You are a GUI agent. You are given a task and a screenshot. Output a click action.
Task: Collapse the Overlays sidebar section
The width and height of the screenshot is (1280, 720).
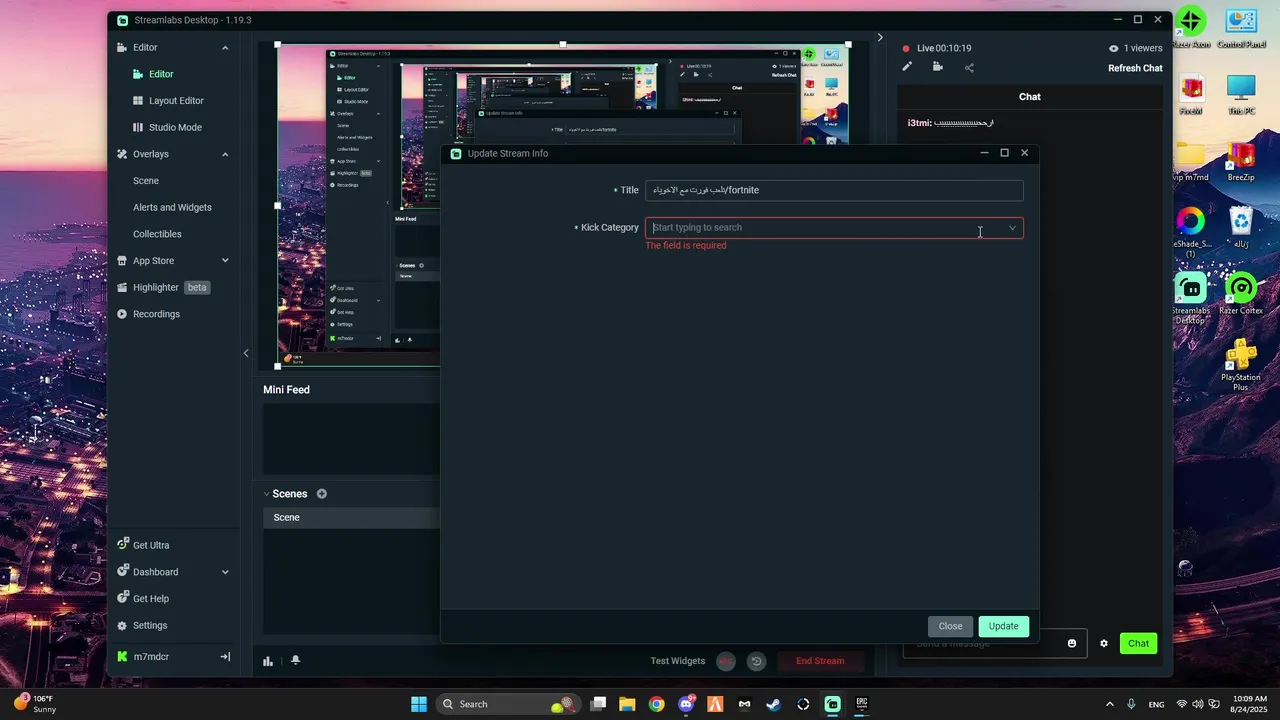[225, 154]
